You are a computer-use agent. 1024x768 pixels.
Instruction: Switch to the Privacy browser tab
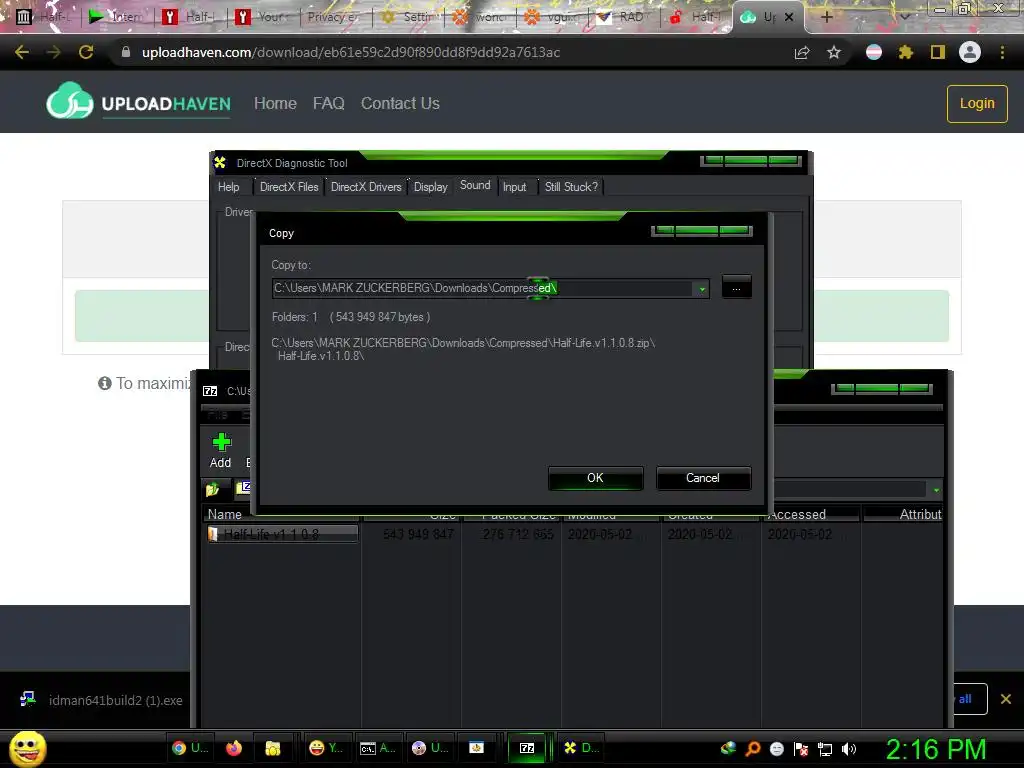pyautogui.click(x=335, y=17)
